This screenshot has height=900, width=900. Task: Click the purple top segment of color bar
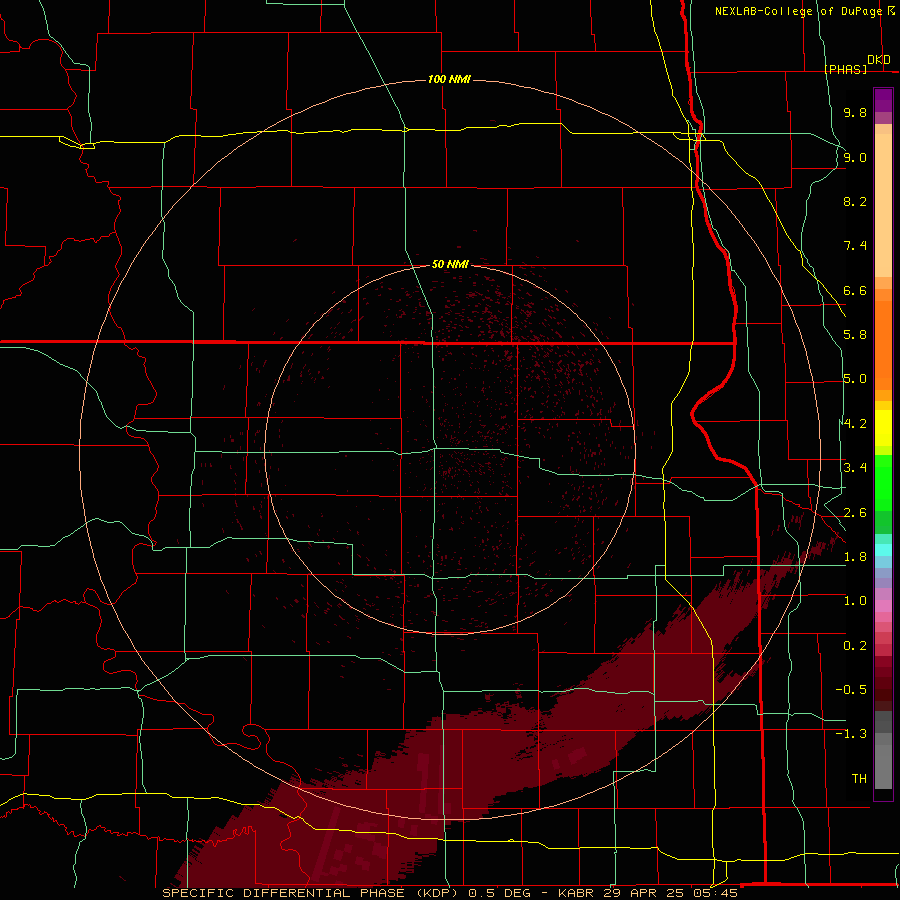883,100
